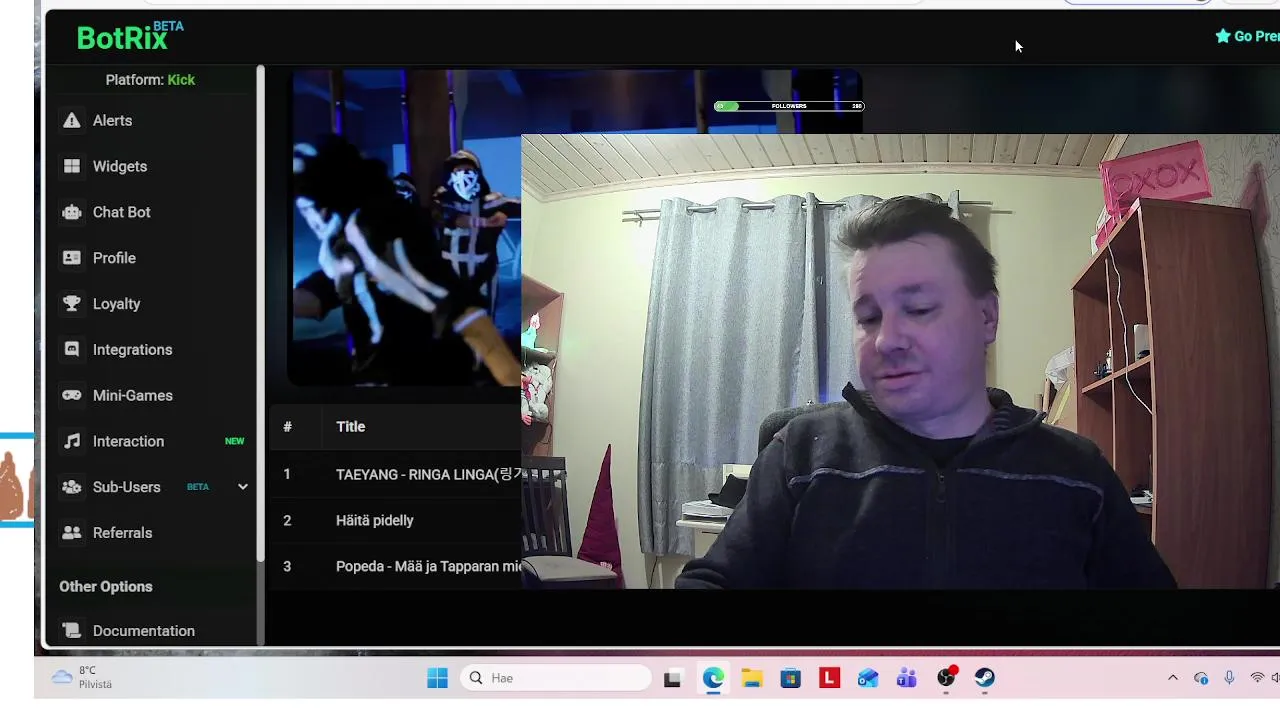Open File Explorer in the taskbar
The width and height of the screenshot is (1280, 720).
point(752,678)
